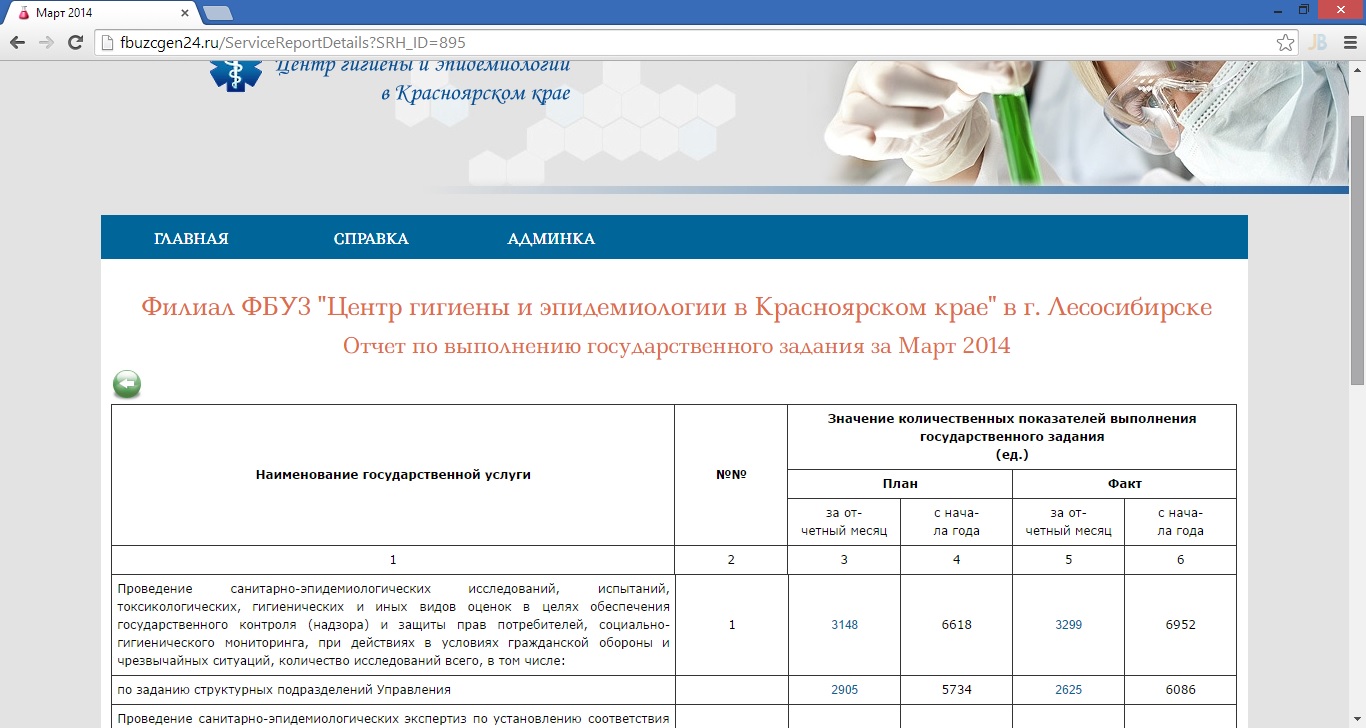Viewport: 1366px width, 728px height.
Task: Click the year-to-date fact value 6952
Action: tap(1181, 625)
